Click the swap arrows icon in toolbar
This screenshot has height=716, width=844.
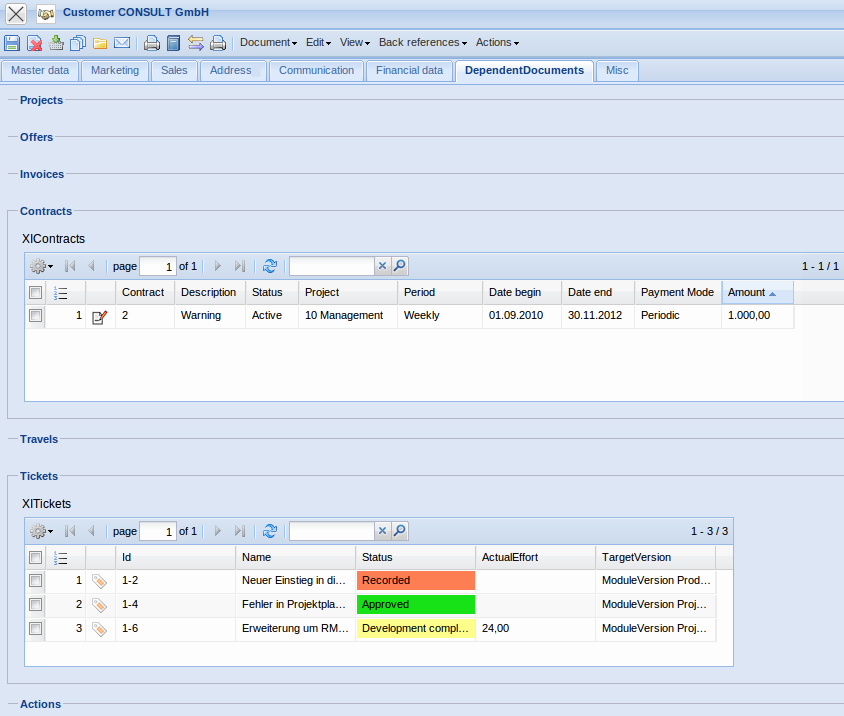pyautogui.click(x=196, y=43)
